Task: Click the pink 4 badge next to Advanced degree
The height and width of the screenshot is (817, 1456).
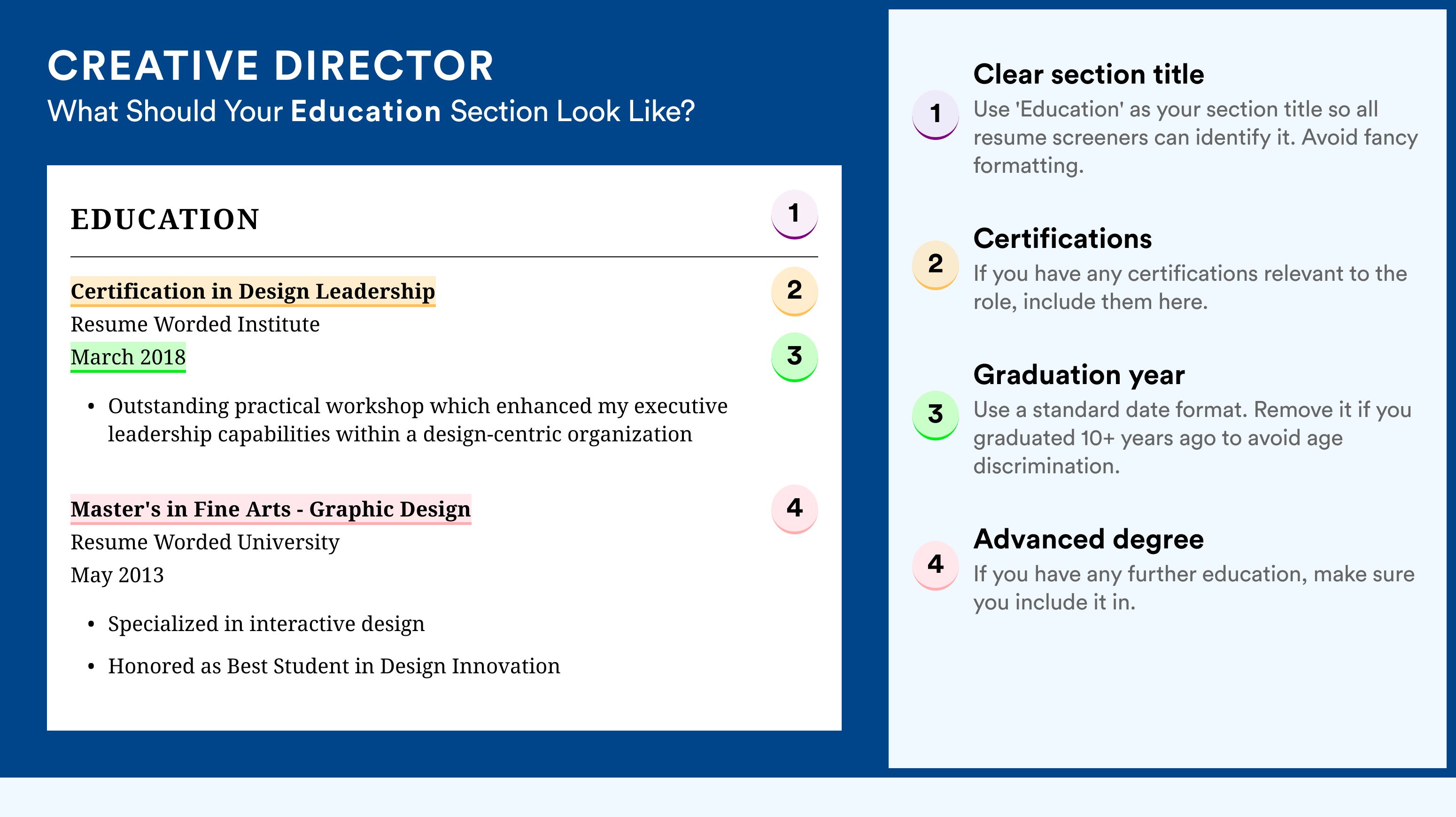Action: (x=935, y=564)
